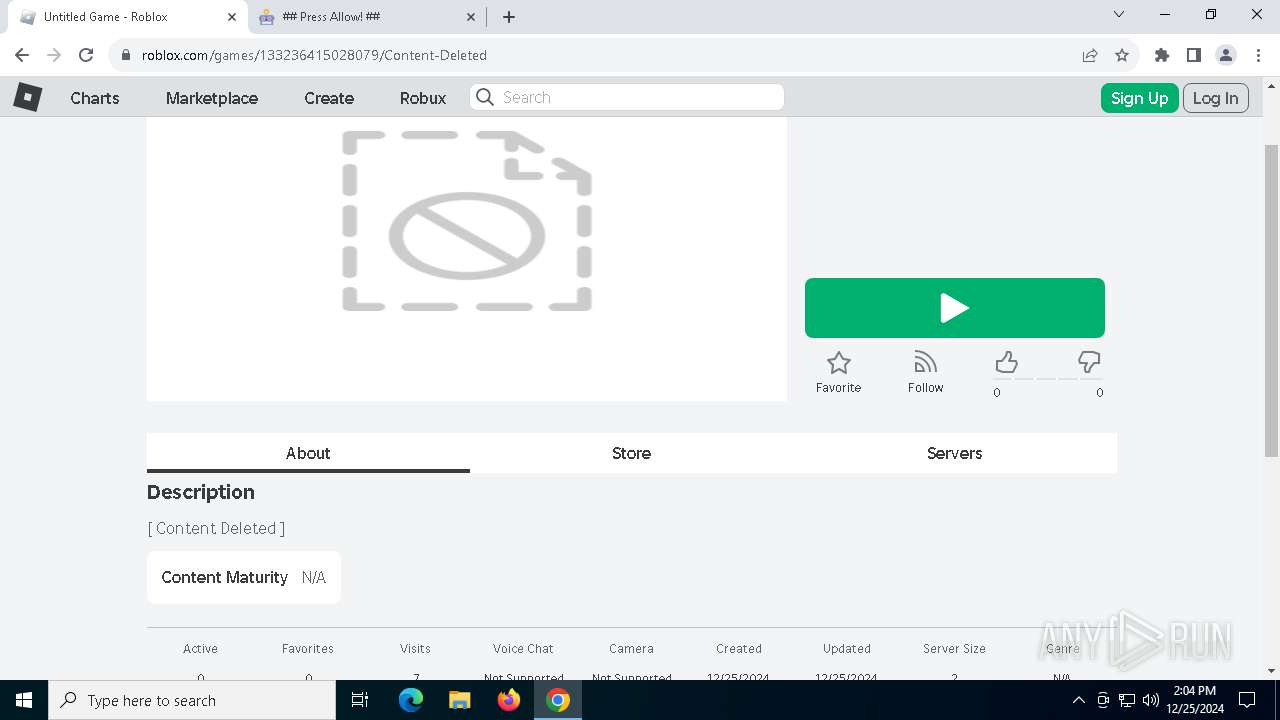Launch Microsoft Edge from the taskbar
1280x720 pixels.
pyautogui.click(x=411, y=700)
